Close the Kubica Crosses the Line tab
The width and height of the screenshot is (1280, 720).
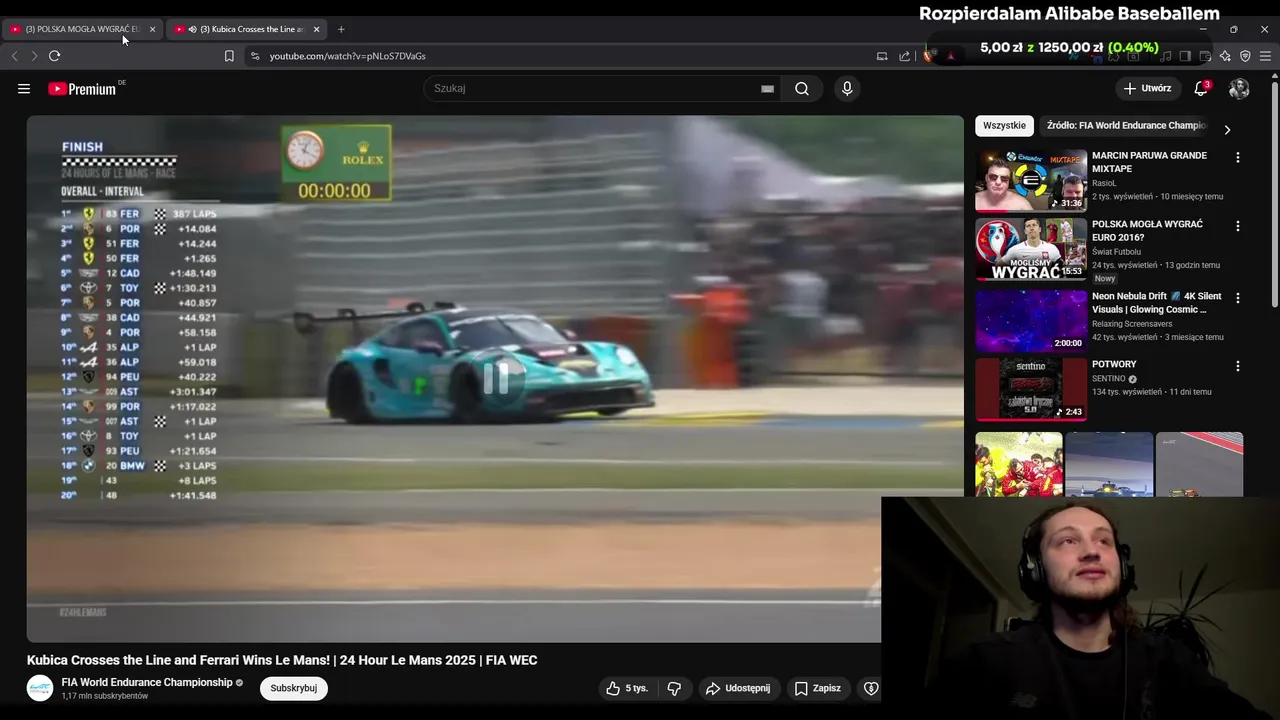[316, 29]
